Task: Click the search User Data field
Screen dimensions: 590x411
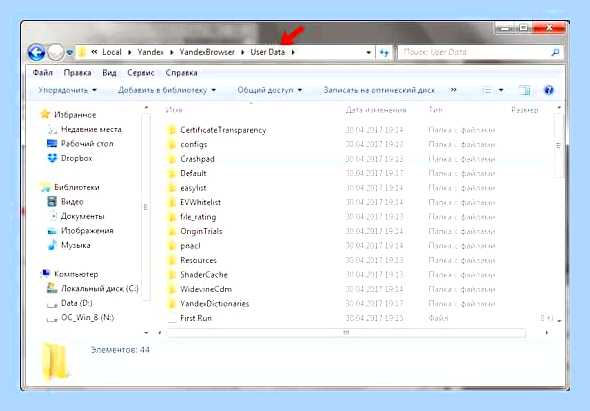Action: [475, 53]
